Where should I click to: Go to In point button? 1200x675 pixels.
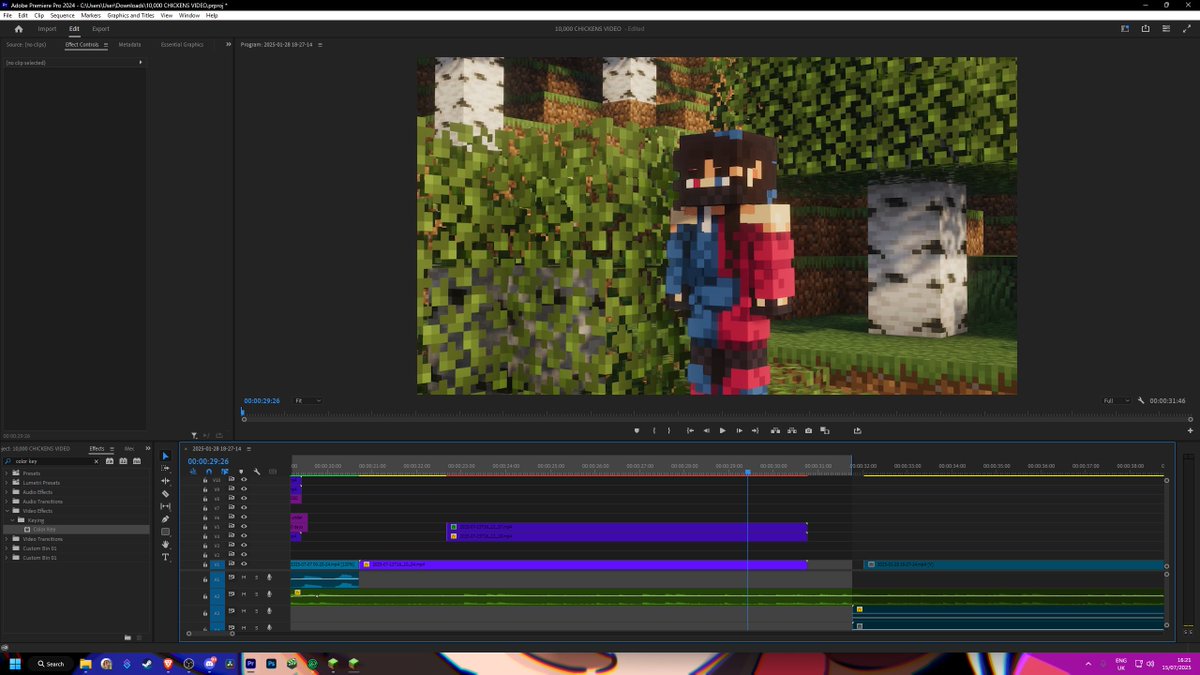coord(690,431)
